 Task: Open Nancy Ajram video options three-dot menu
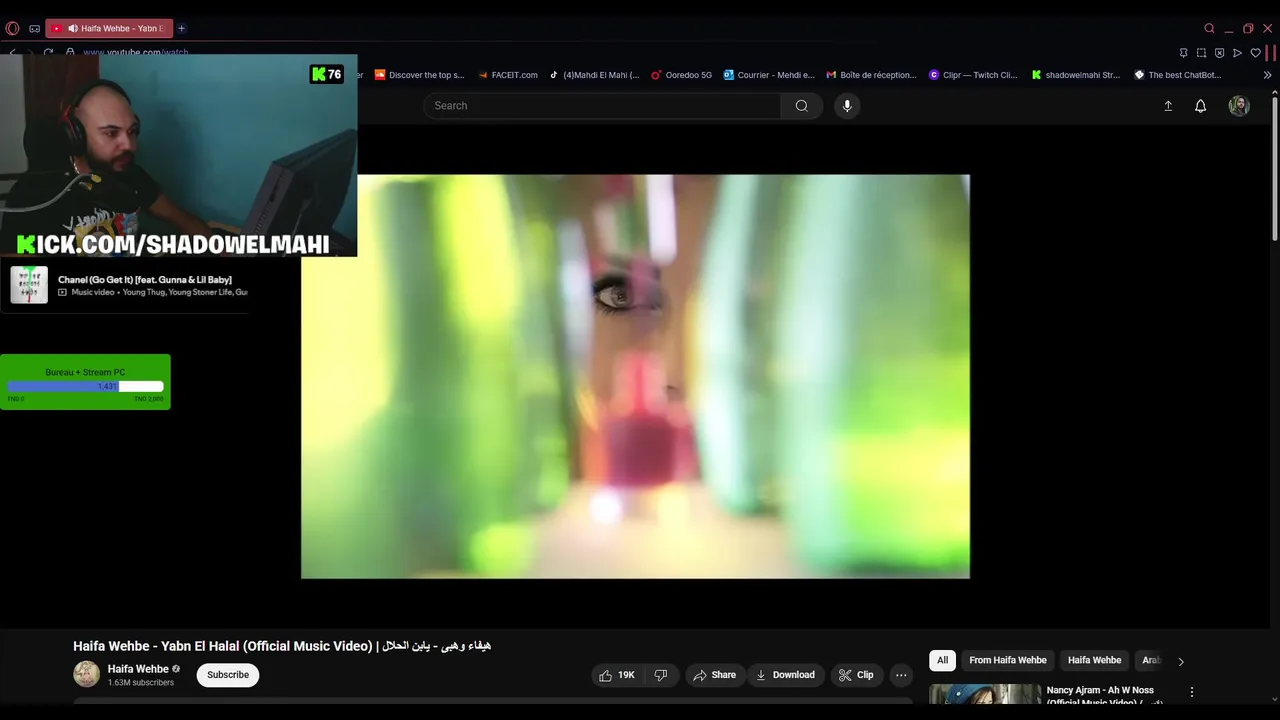(1191, 692)
